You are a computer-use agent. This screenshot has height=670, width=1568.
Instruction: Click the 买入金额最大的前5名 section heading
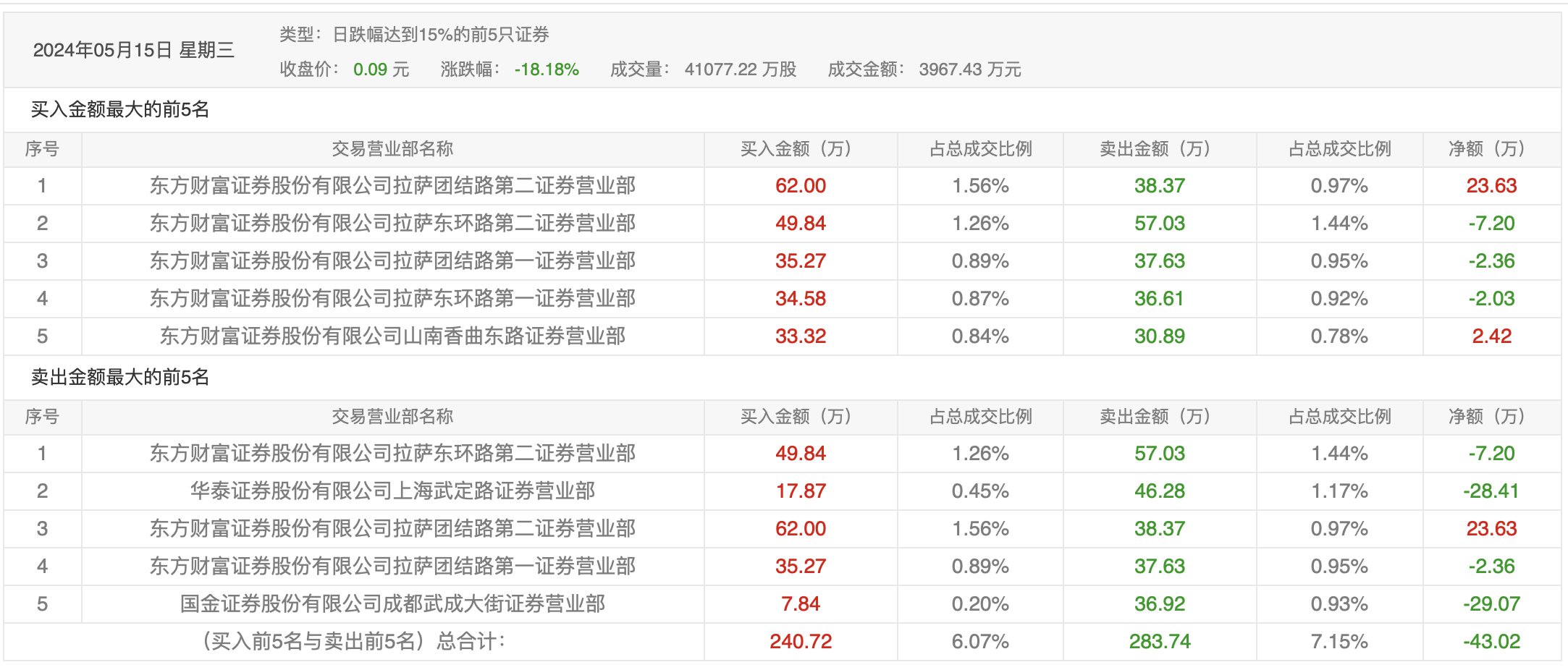click(120, 109)
